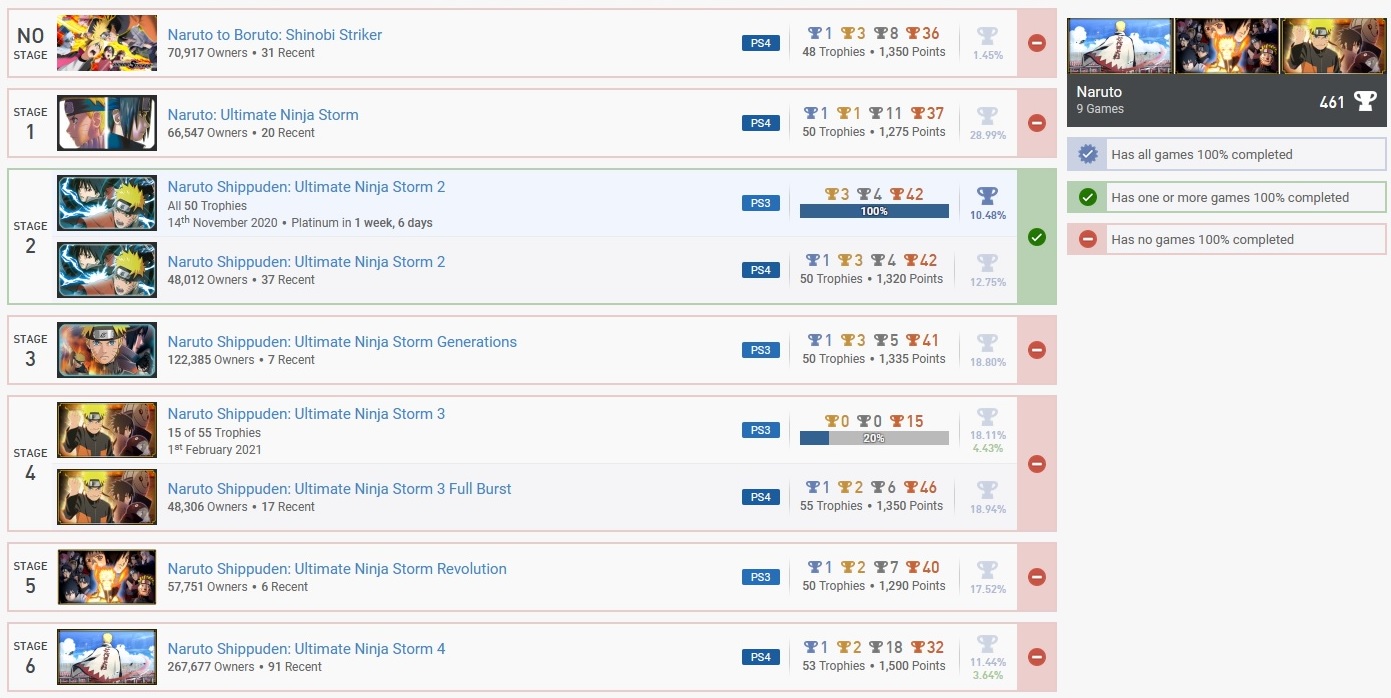This screenshot has width=1391, height=698.
Task: Open Naruto to Boruto: Shinobi Striker link
Action: [x=275, y=35]
